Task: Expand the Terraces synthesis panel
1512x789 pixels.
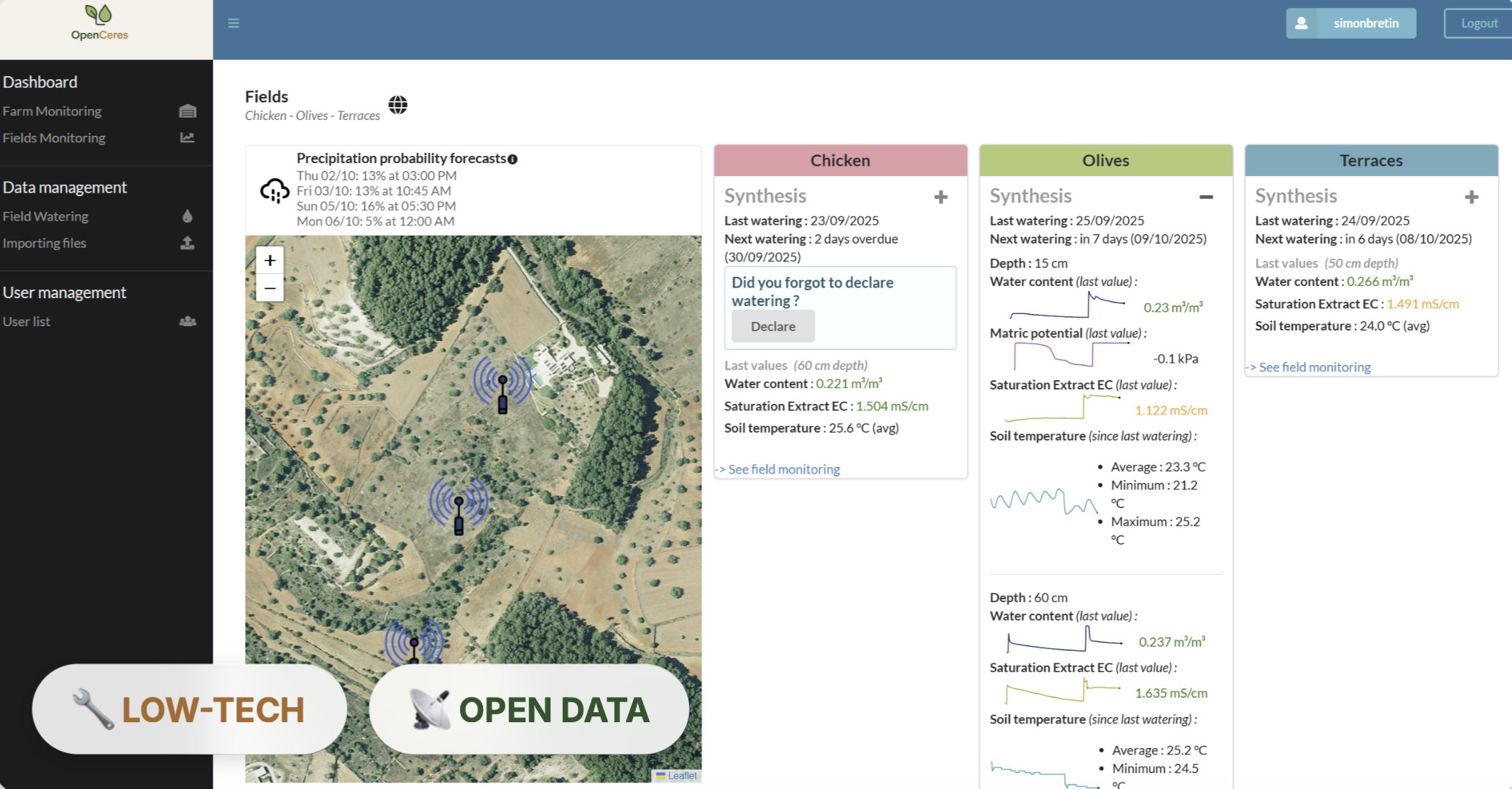Action: (1471, 197)
